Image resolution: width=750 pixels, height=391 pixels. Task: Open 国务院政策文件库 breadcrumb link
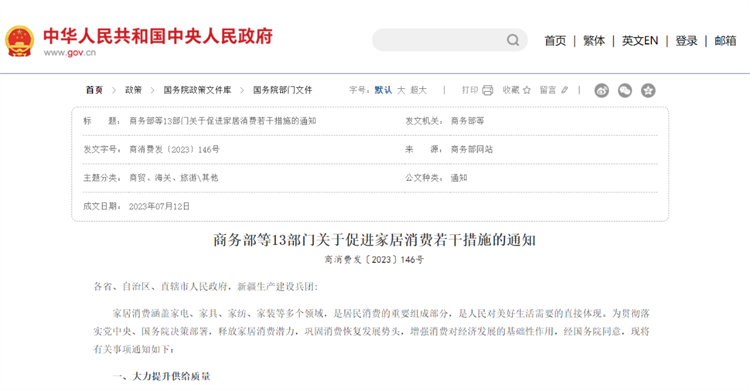tap(197, 90)
